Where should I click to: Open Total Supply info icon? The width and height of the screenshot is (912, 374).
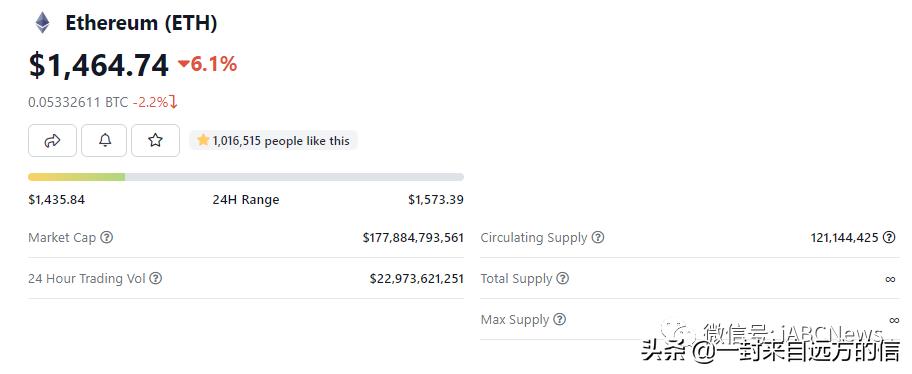tap(562, 279)
